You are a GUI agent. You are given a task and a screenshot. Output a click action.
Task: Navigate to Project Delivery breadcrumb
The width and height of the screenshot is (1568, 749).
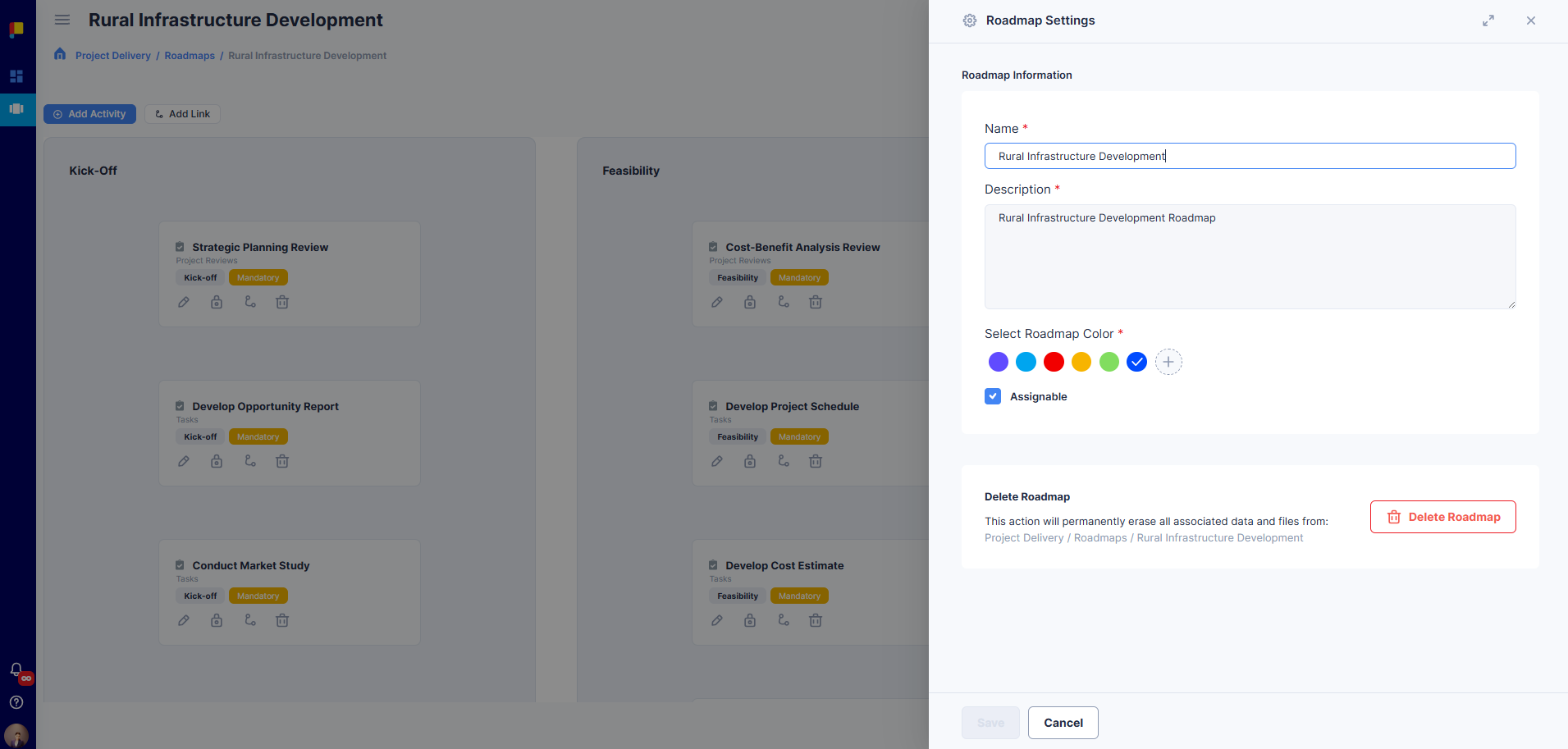[113, 55]
